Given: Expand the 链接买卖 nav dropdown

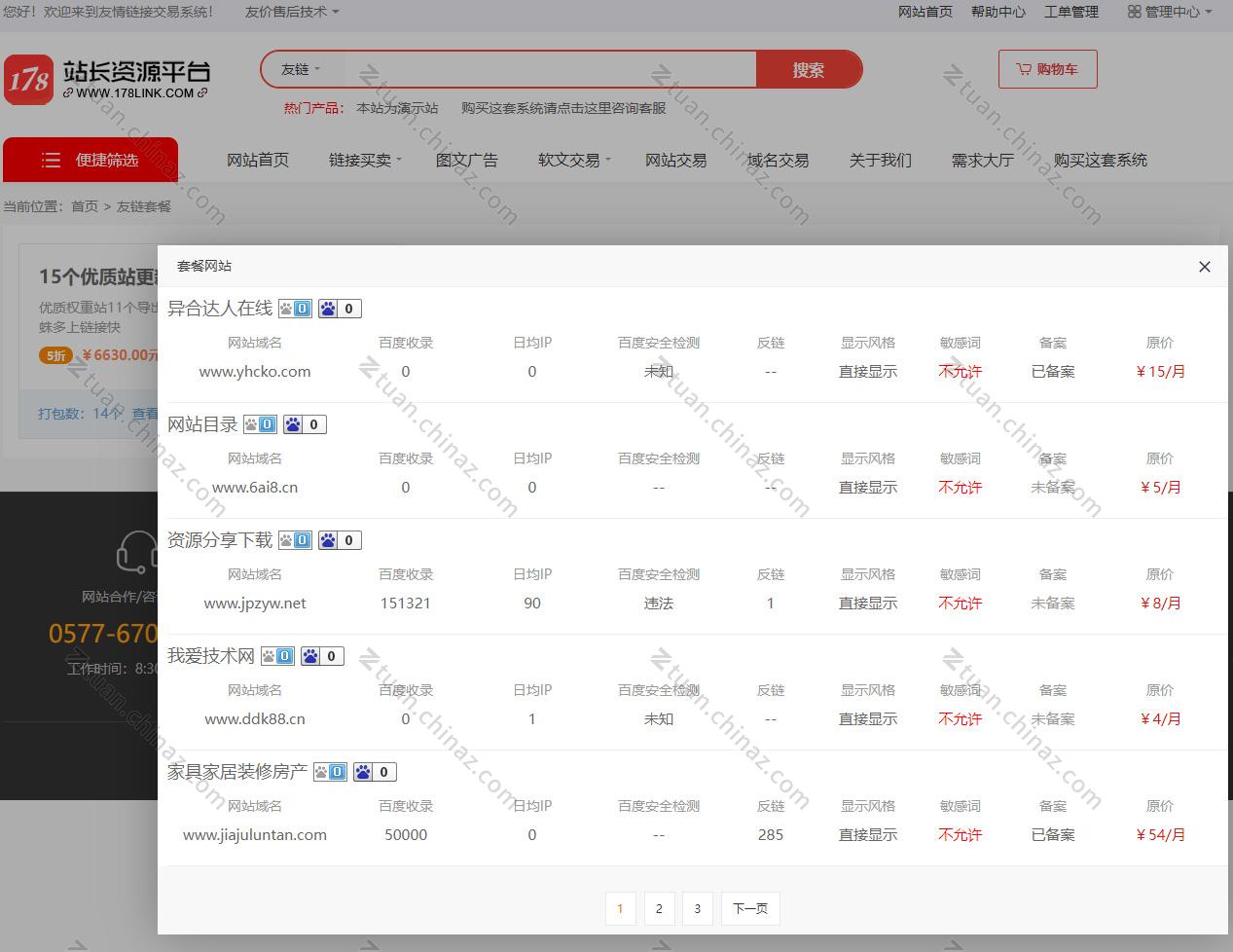Looking at the screenshot, I should pos(365,161).
